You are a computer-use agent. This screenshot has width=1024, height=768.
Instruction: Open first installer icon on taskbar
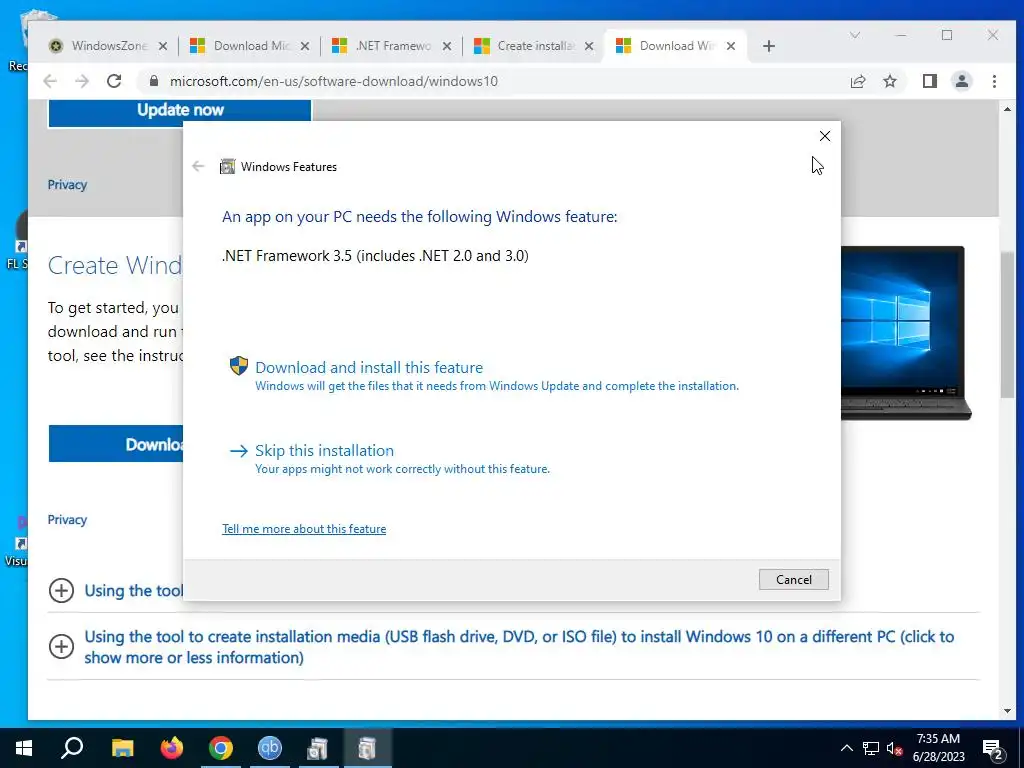coord(318,748)
